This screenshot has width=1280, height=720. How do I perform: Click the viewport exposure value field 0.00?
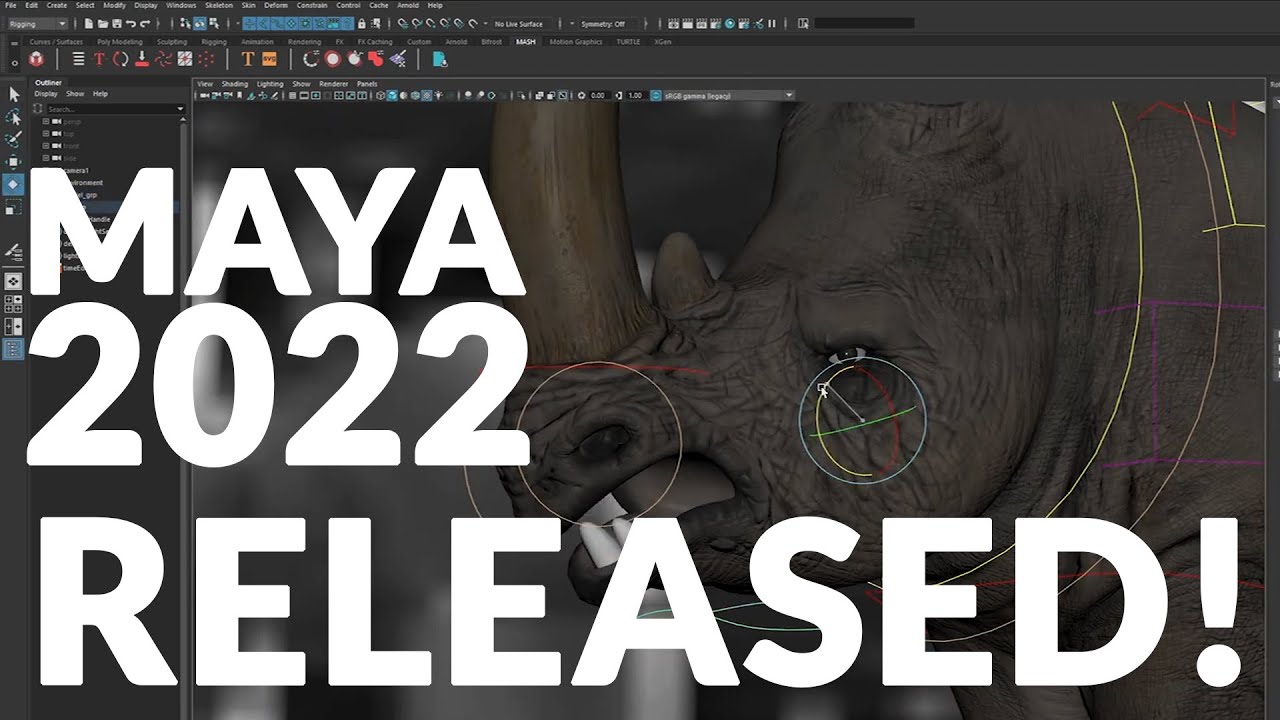598,96
